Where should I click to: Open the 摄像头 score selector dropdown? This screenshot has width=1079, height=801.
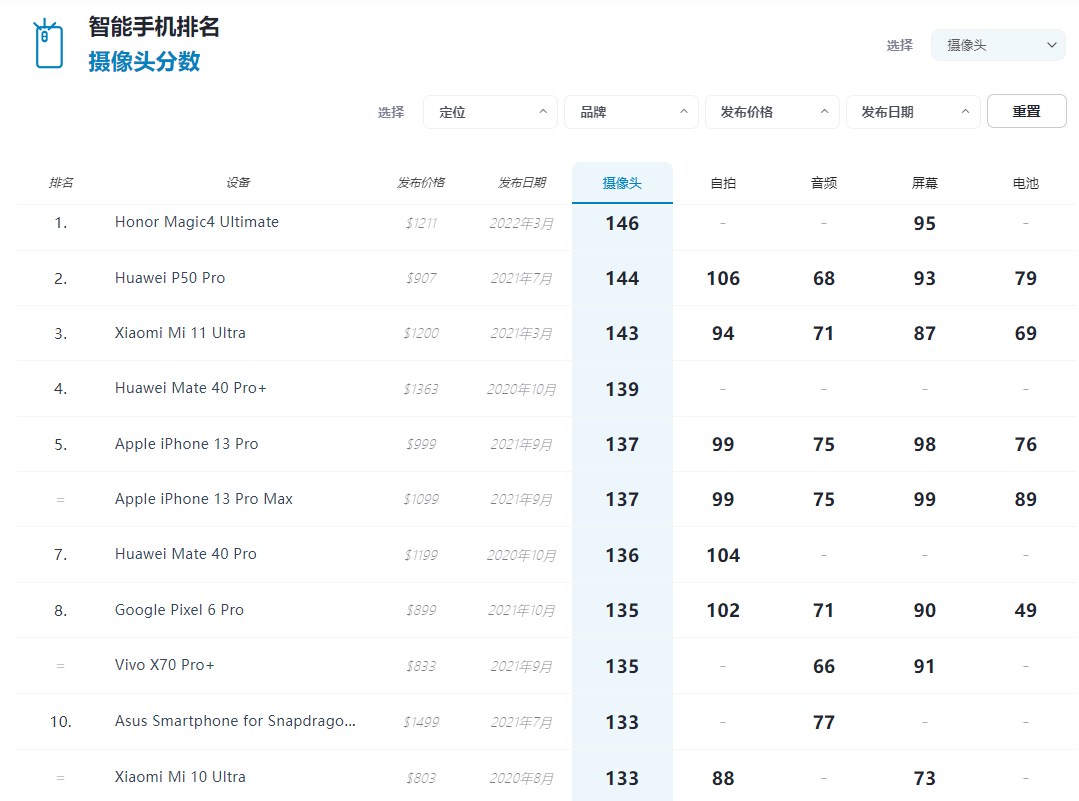click(x=998, y=45)
